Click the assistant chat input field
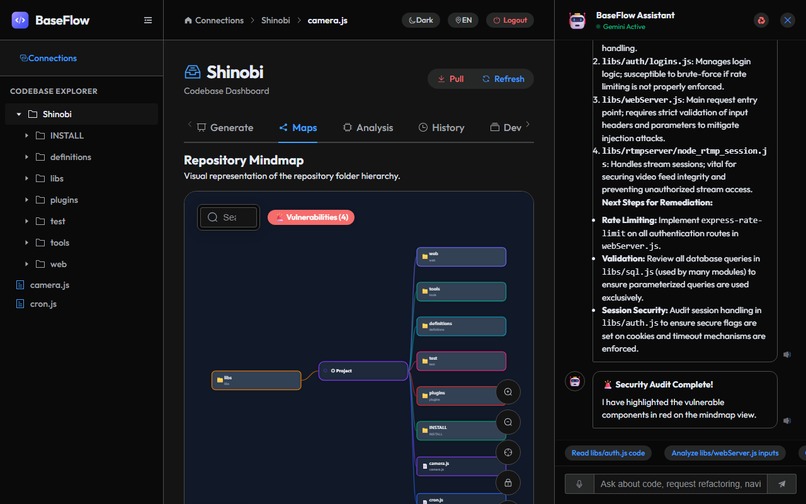The height and width of the screenshot is (504, 806). (681, 484)
